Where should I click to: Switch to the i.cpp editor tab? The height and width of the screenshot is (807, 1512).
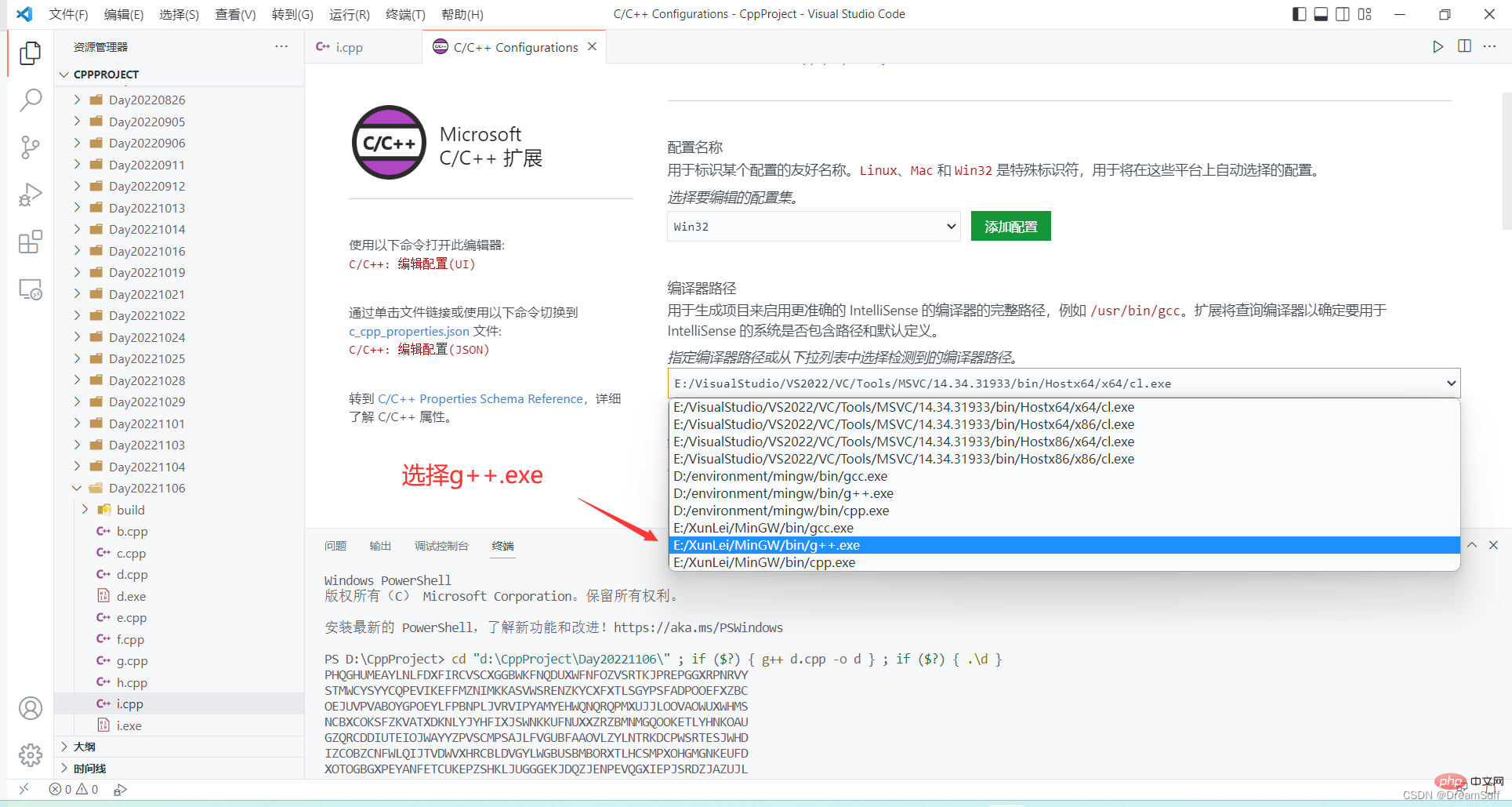click(x=349, y=47)
